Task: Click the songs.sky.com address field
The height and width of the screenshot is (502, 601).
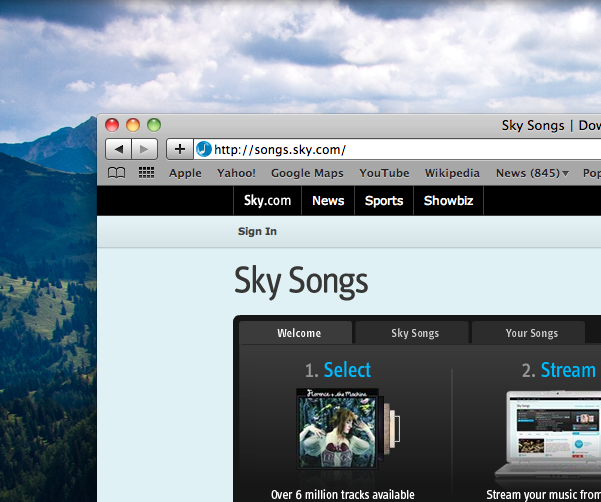Action: tap(397, 149)
